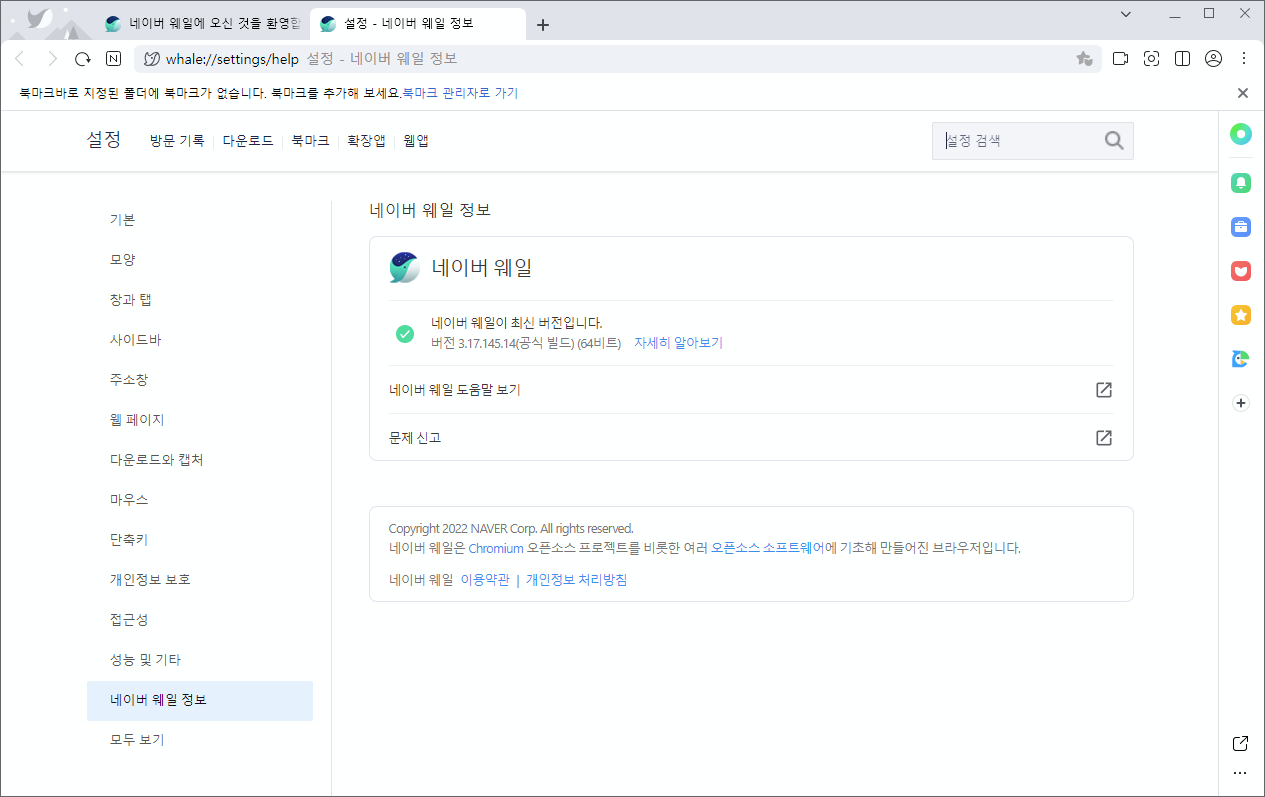Image resolution: width=1265 pixels, height=797 pixels.
Task: Click the 설정 heading title
Action: click(x=104, y=140)
